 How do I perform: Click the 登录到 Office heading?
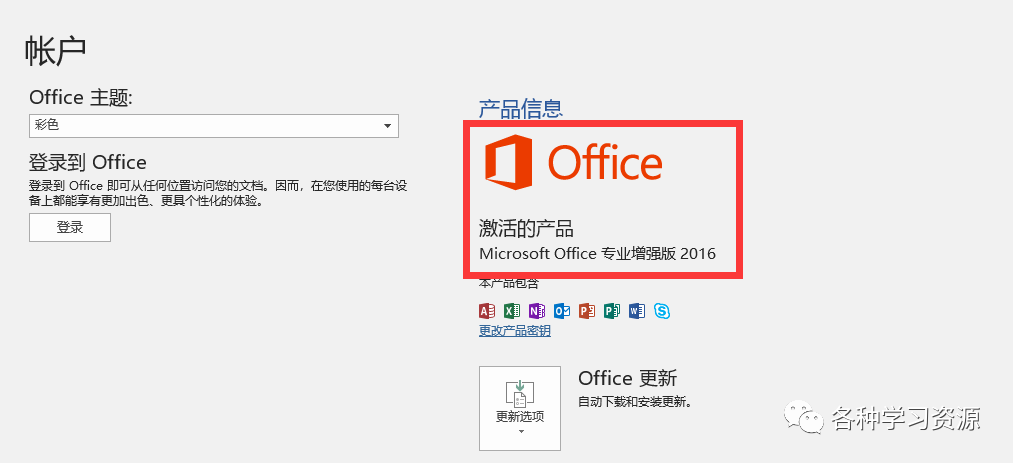point(88,161)
